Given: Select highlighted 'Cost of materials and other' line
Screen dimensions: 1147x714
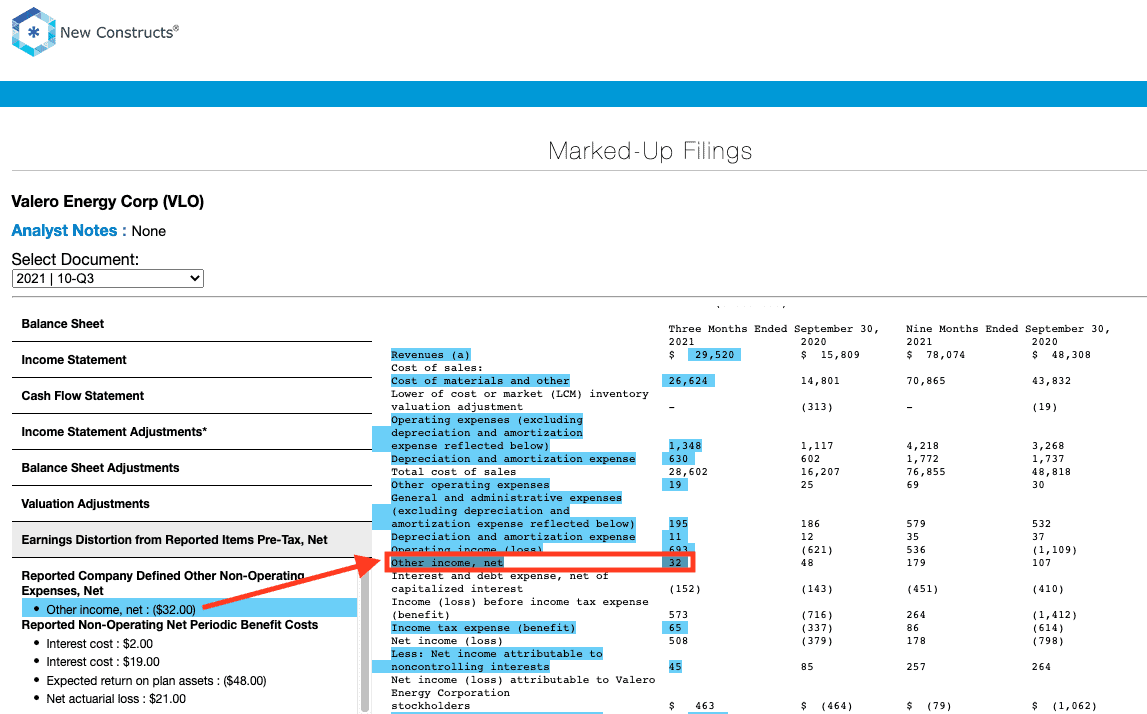Looking at the screenshot, I should coord(480,381).
